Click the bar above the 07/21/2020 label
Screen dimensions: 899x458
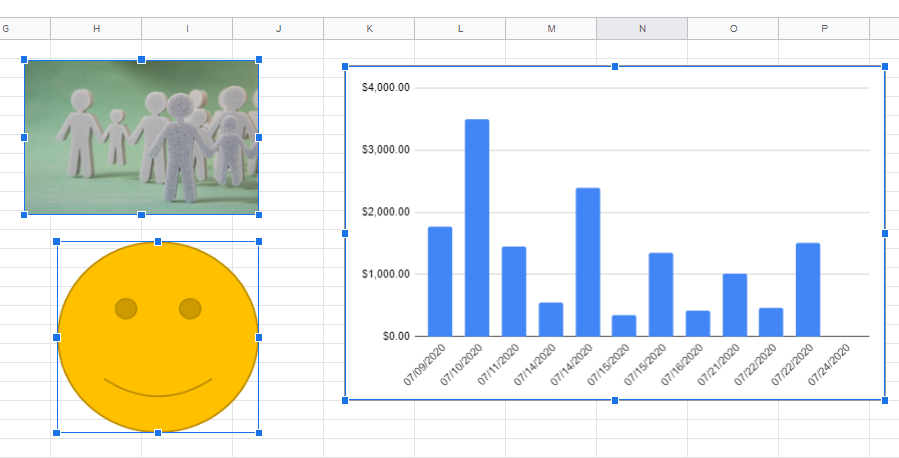click(735, 305)
